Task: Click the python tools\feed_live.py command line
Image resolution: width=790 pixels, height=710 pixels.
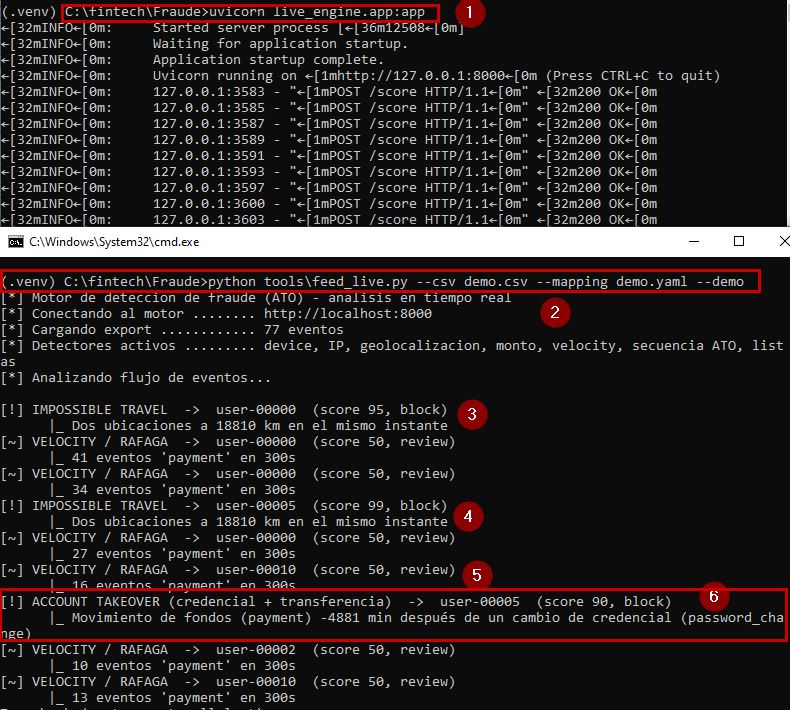Action: [373, 281]
